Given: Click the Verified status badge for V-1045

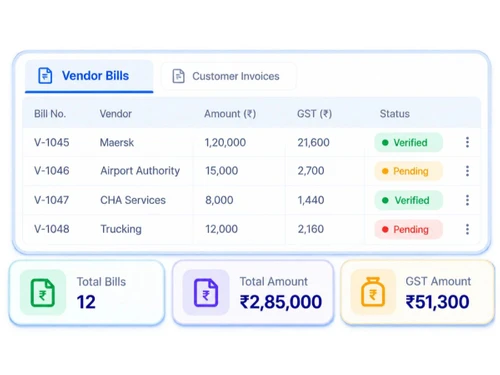Looking at the screenshot, I should (x=409, y=142).
